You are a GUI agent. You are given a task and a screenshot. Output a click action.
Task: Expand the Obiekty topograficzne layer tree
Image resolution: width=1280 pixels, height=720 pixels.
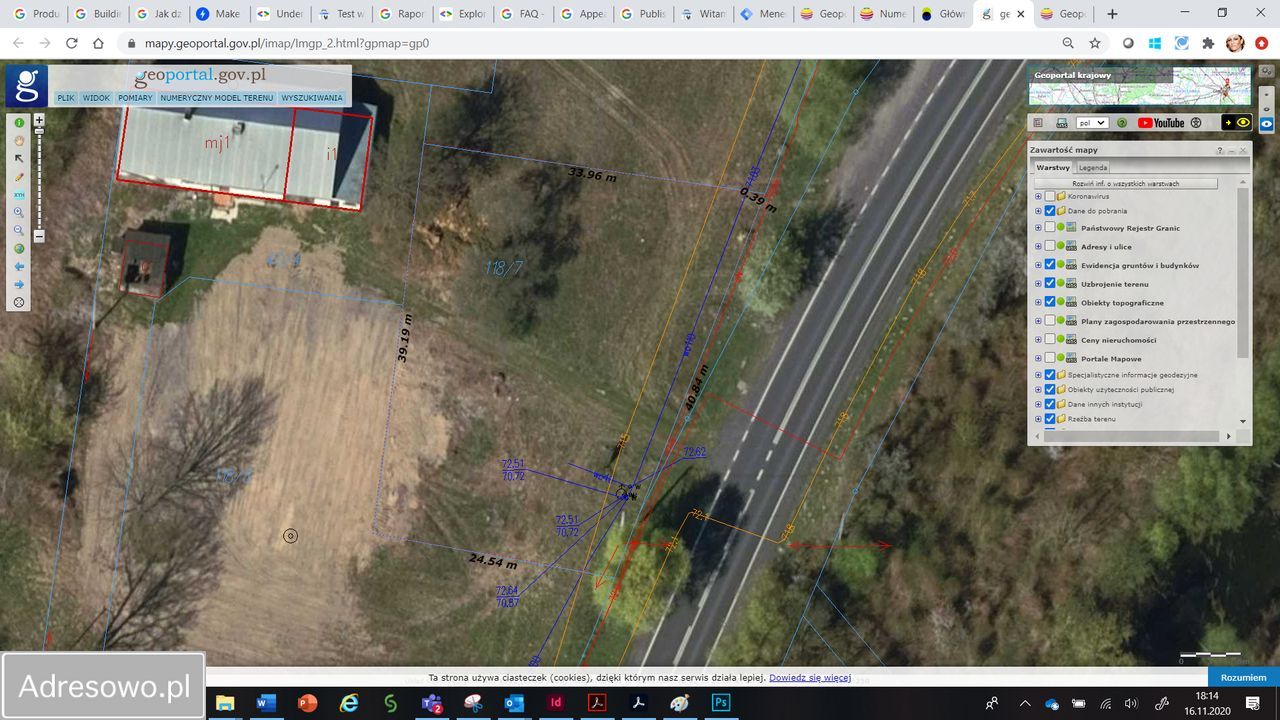click(x=1038, y=303)
